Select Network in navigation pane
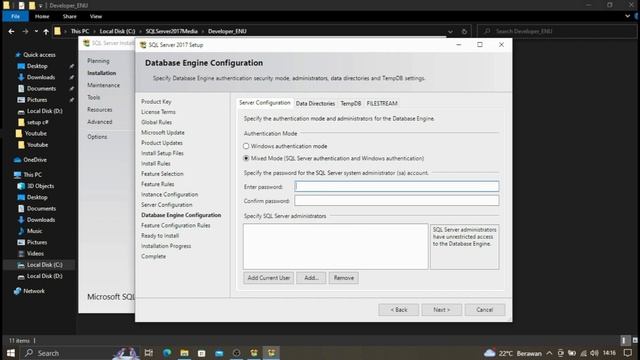This screenshot has height=360, width=640. tap(34, 291)
